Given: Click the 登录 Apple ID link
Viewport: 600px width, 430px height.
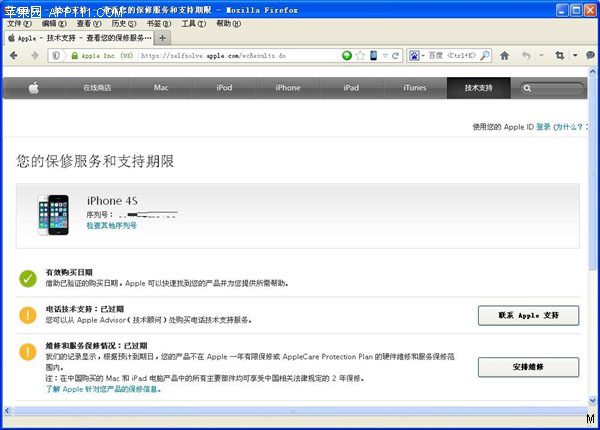Looking at the screenshot, I should tap(543, 127).
